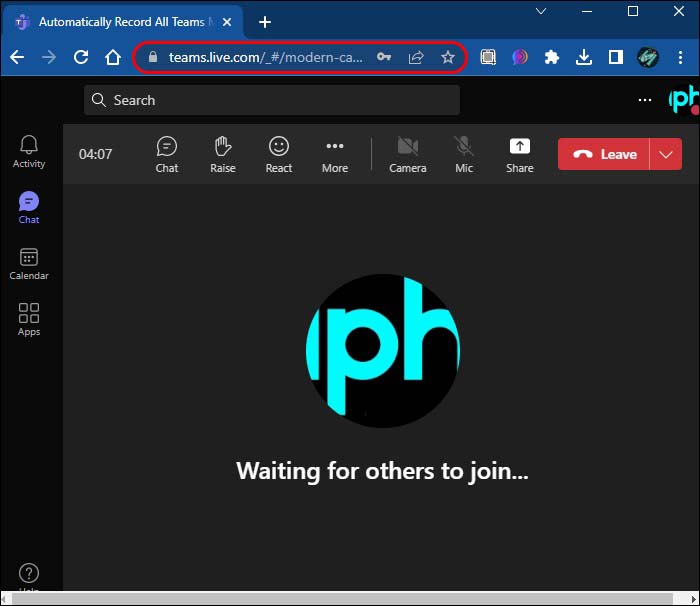Turn on the Camera
Image resolution: width=700 pixels, height=606 pixels.
408,155
